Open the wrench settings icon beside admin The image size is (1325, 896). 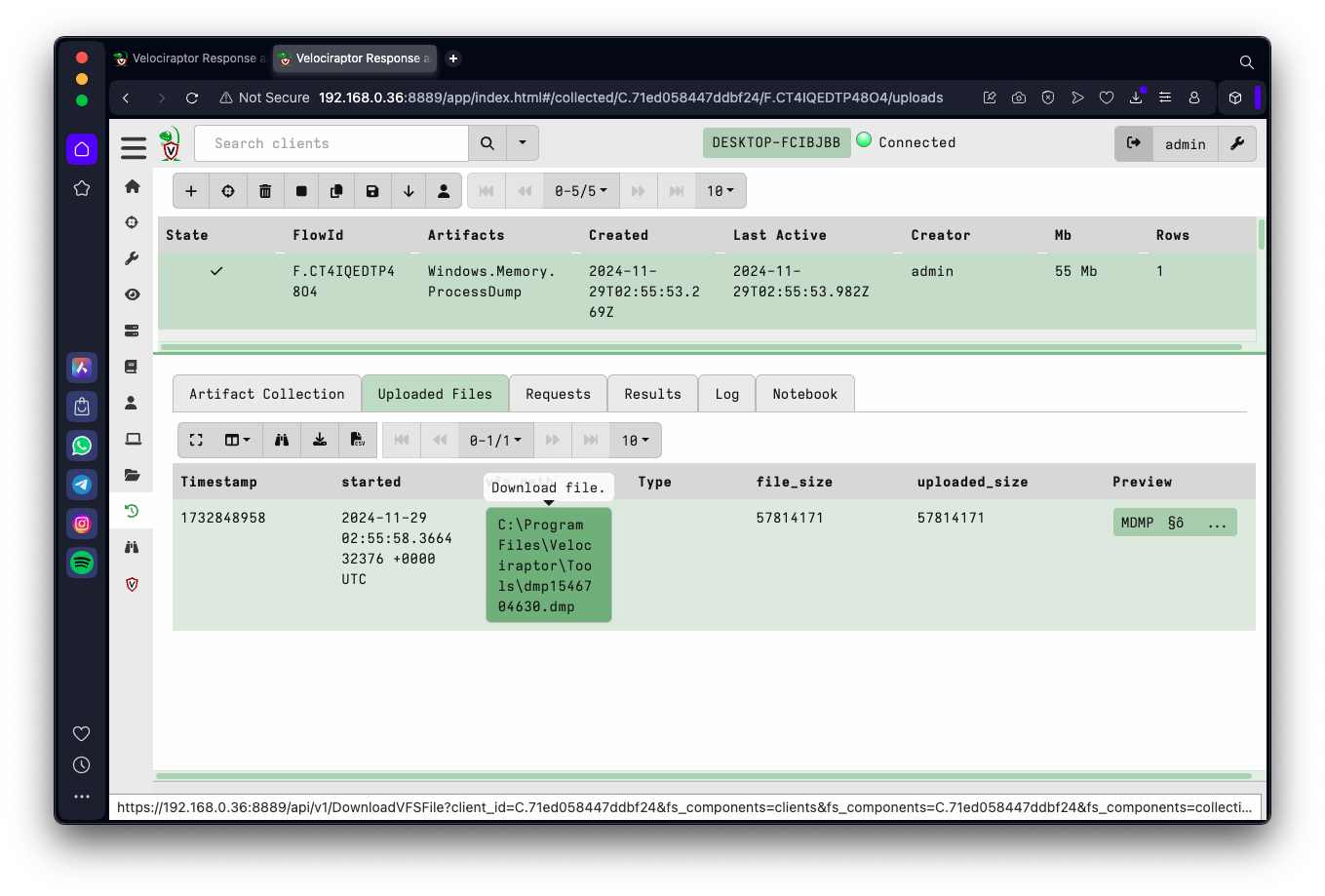(x=1237, y=143)
